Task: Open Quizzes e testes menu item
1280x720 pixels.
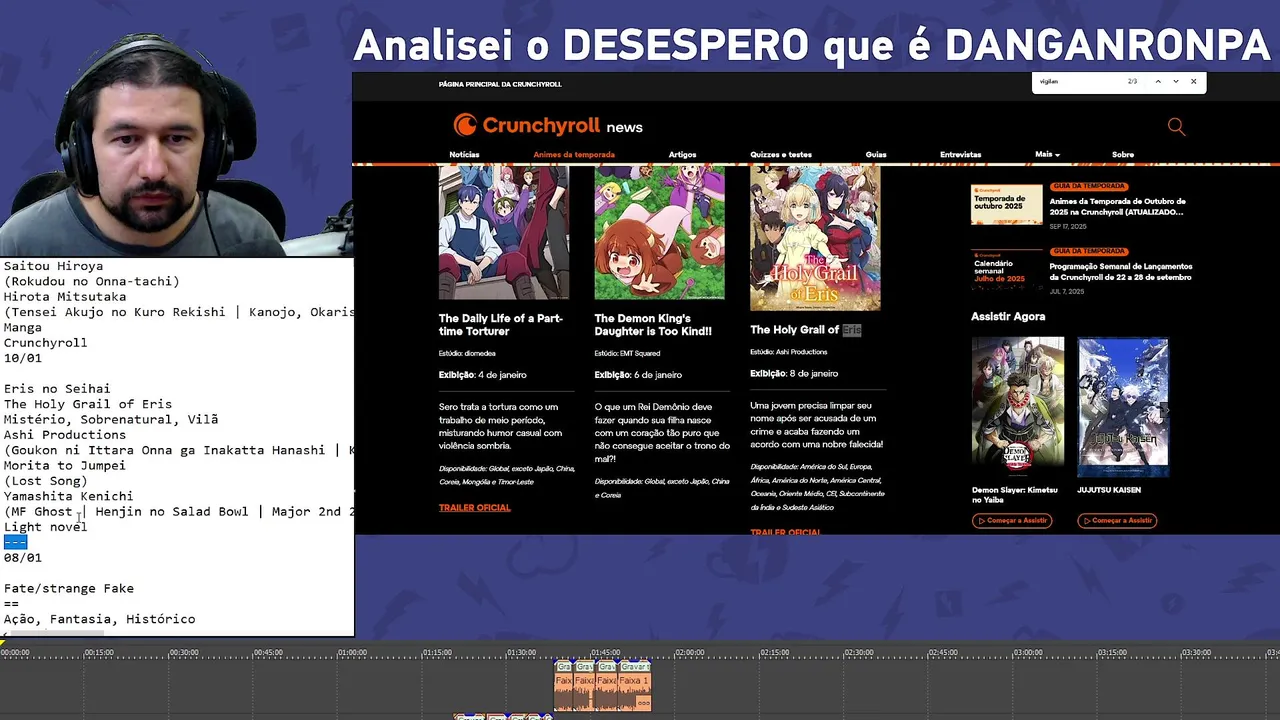Action: pos(781,155)
